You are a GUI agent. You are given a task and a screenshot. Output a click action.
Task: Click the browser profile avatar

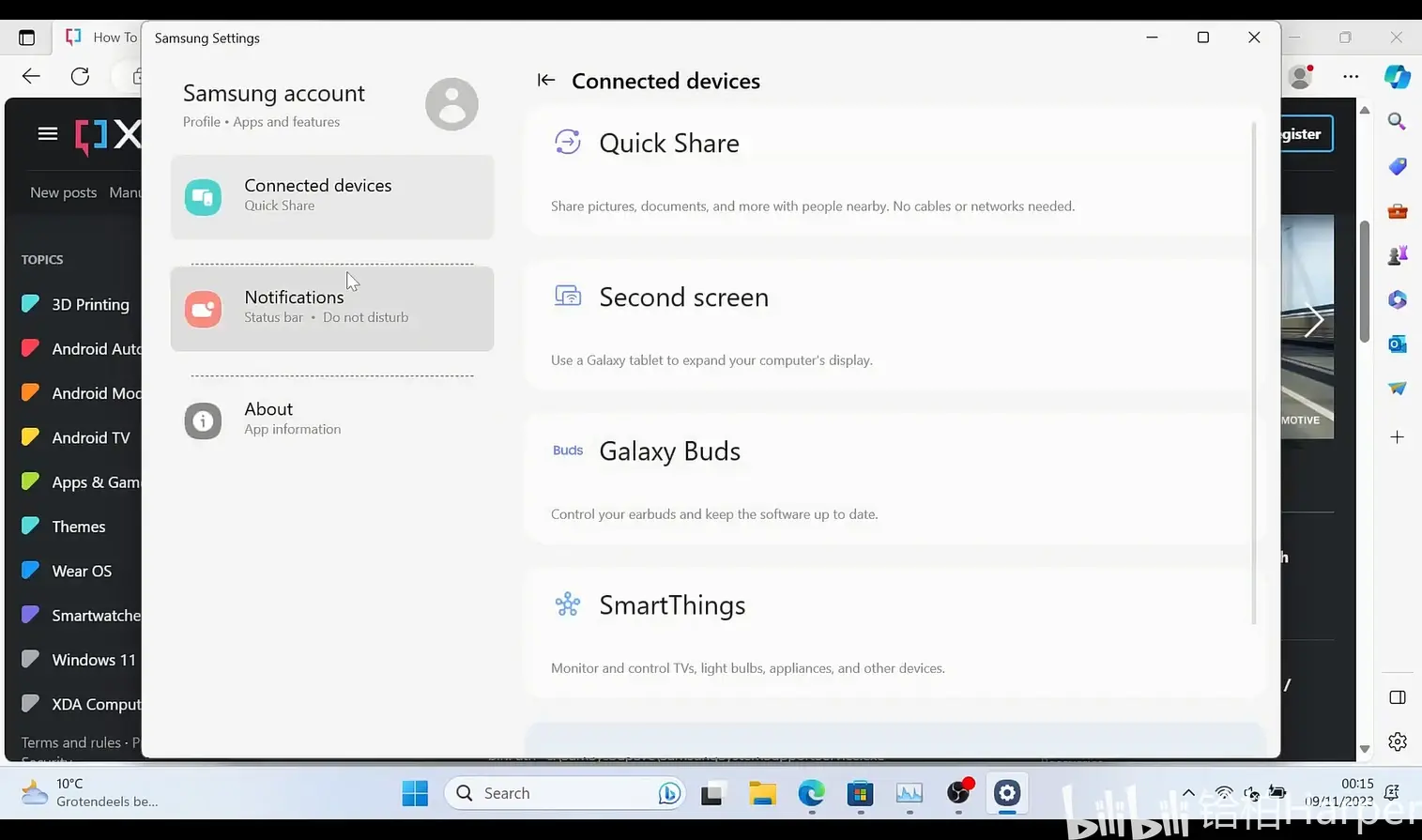tap(1300, 76)
